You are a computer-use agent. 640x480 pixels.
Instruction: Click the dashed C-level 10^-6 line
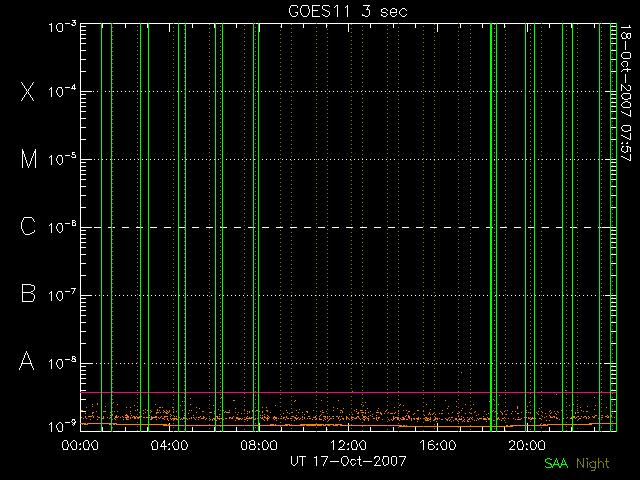pyautogui.click(x=348, y=227)
